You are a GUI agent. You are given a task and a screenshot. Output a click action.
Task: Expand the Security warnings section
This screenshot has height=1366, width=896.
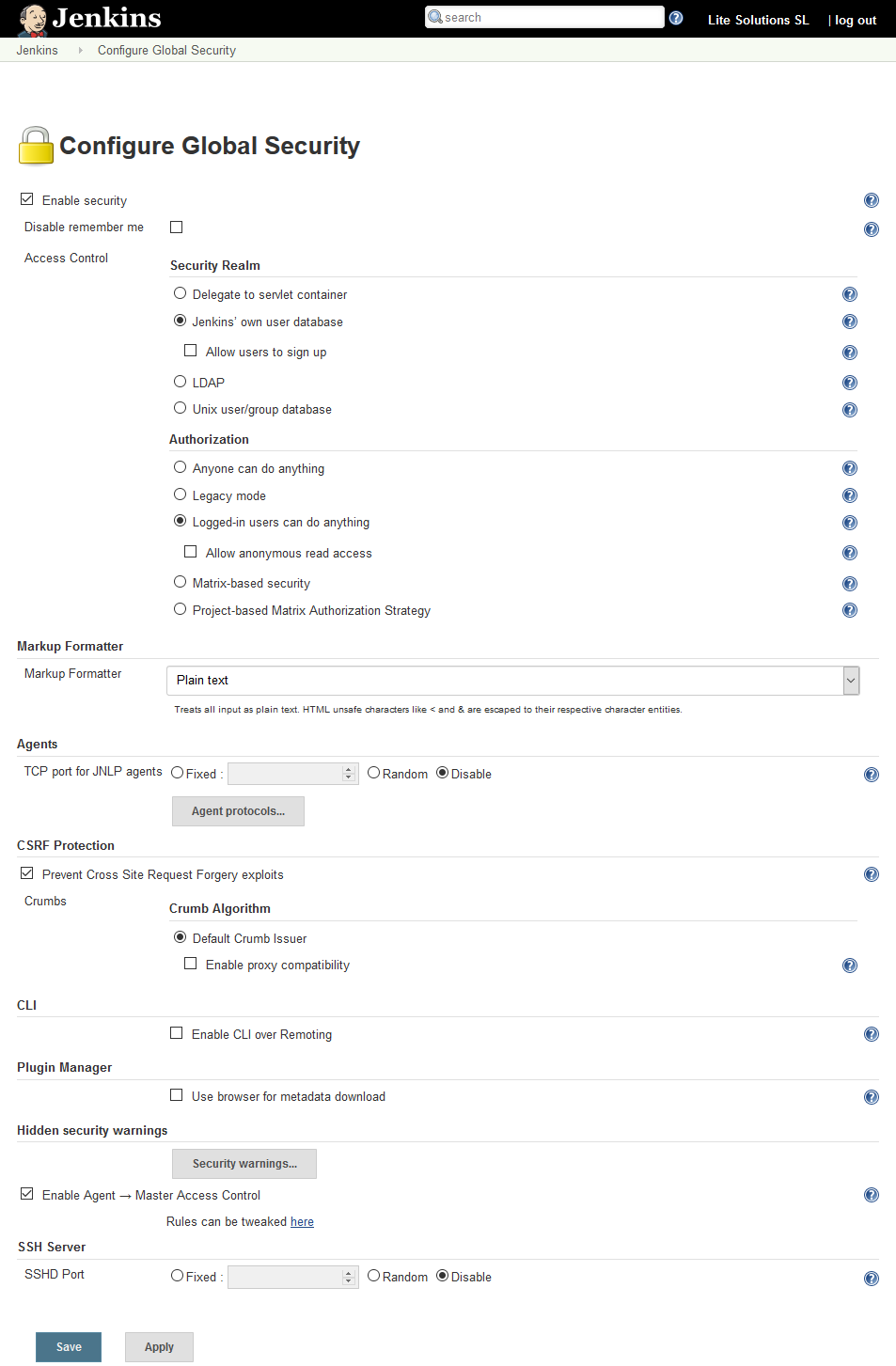click(x=244, y=1164)
